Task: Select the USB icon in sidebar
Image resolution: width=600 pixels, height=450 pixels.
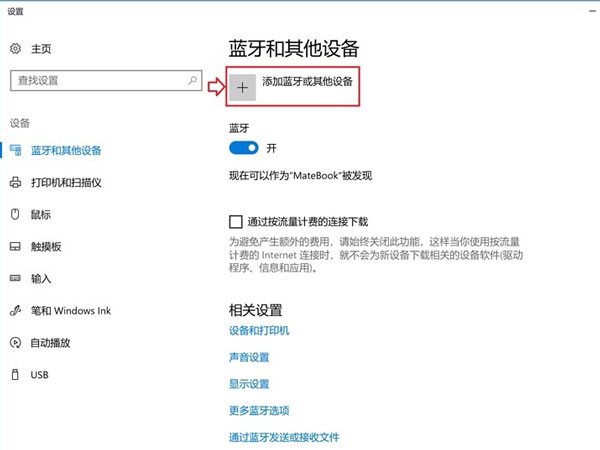Action: click(x=16, y=374)
